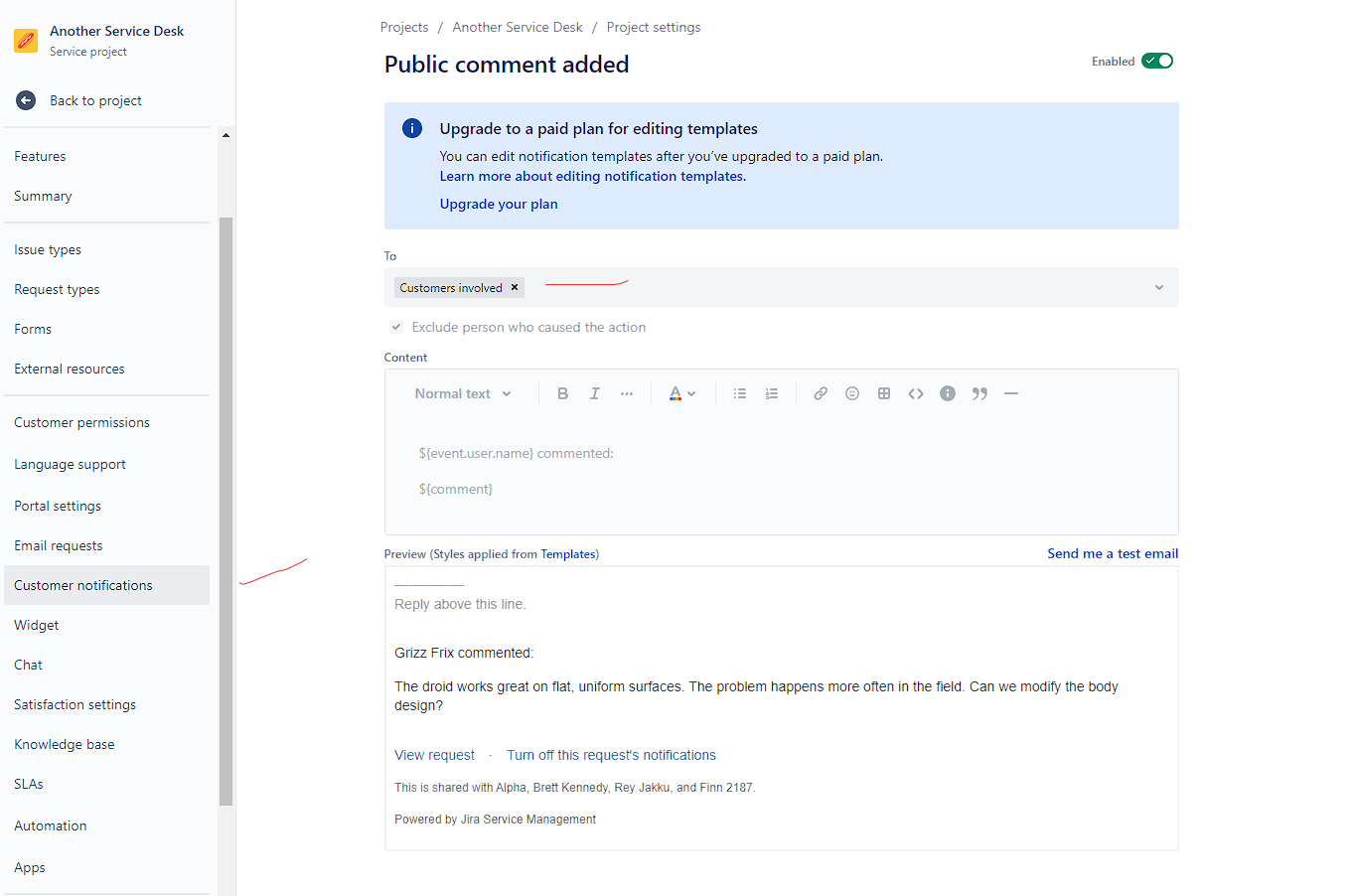Disable the Enabled notification toggle

1156,61
